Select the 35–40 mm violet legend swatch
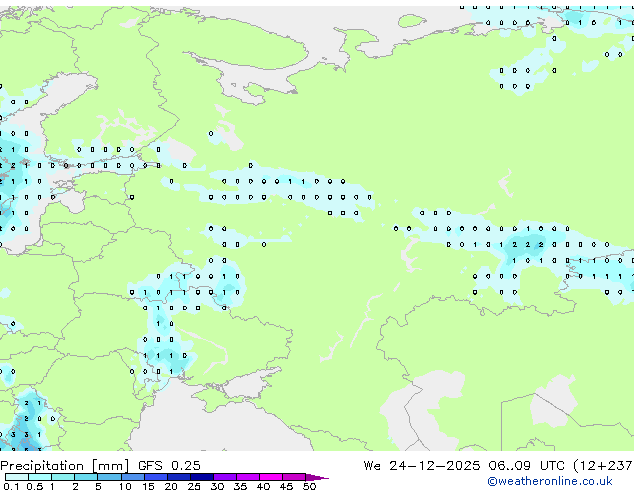The width and height of the screenshot is (634, 490). click(x=248, y=477)
